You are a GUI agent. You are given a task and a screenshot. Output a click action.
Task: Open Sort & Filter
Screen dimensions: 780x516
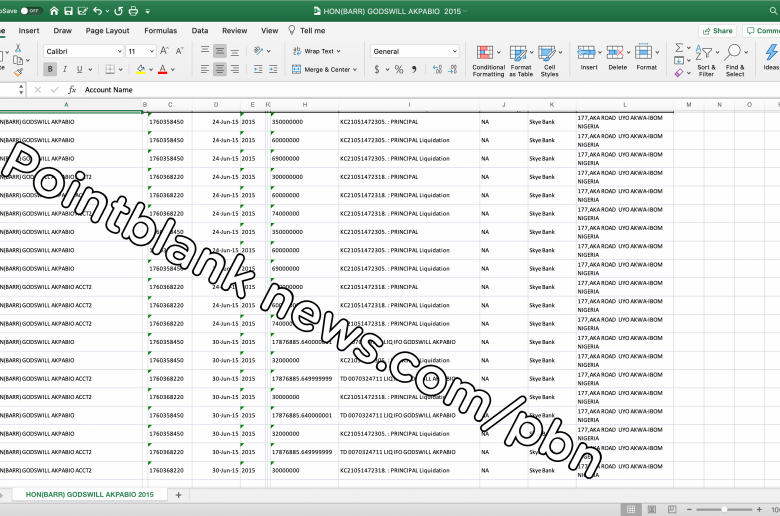pyautogui.click(x=706, y=61)
